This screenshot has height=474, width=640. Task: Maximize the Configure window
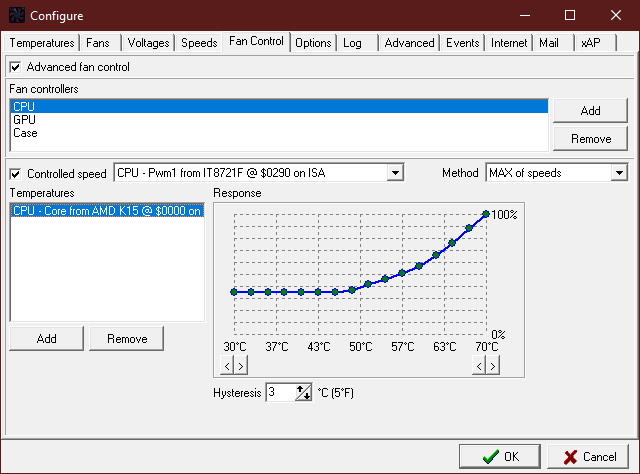tap(570, 15)
